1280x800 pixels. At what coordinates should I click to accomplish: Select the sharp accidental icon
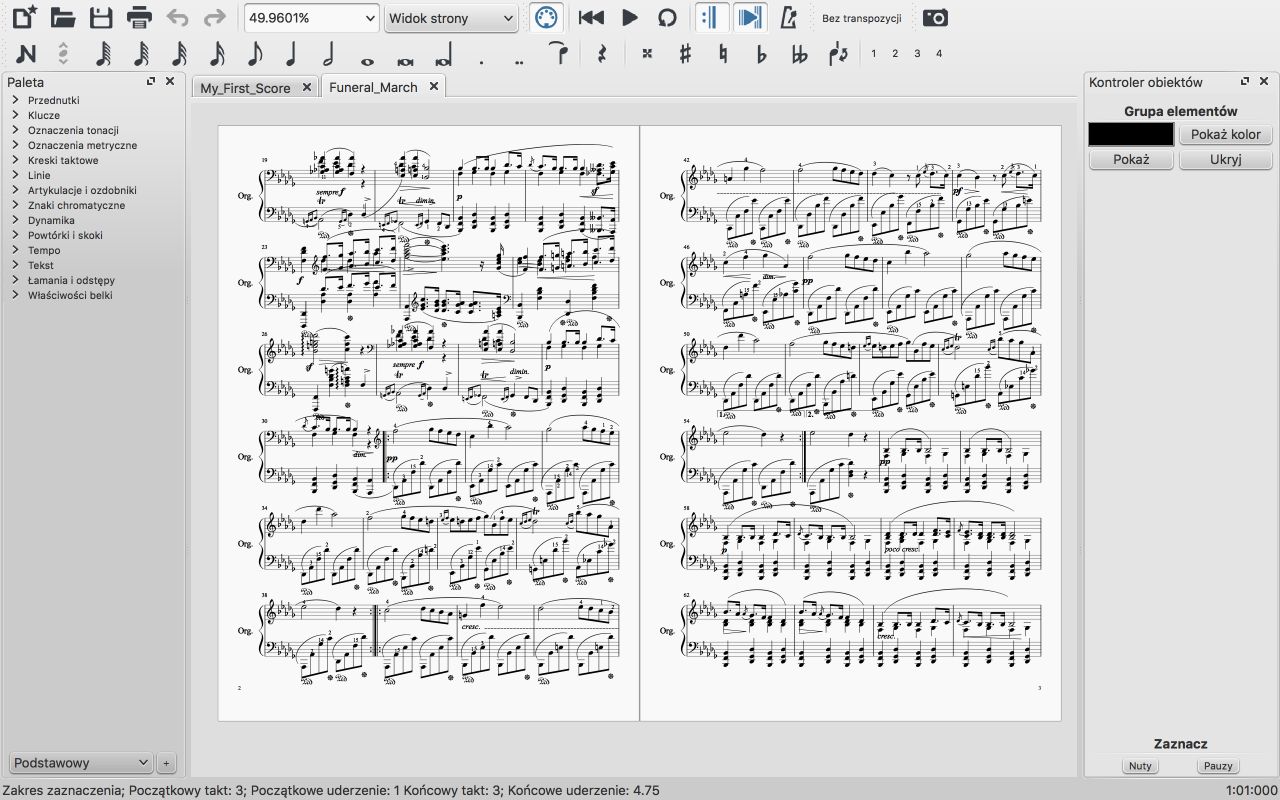pos(685,54)
